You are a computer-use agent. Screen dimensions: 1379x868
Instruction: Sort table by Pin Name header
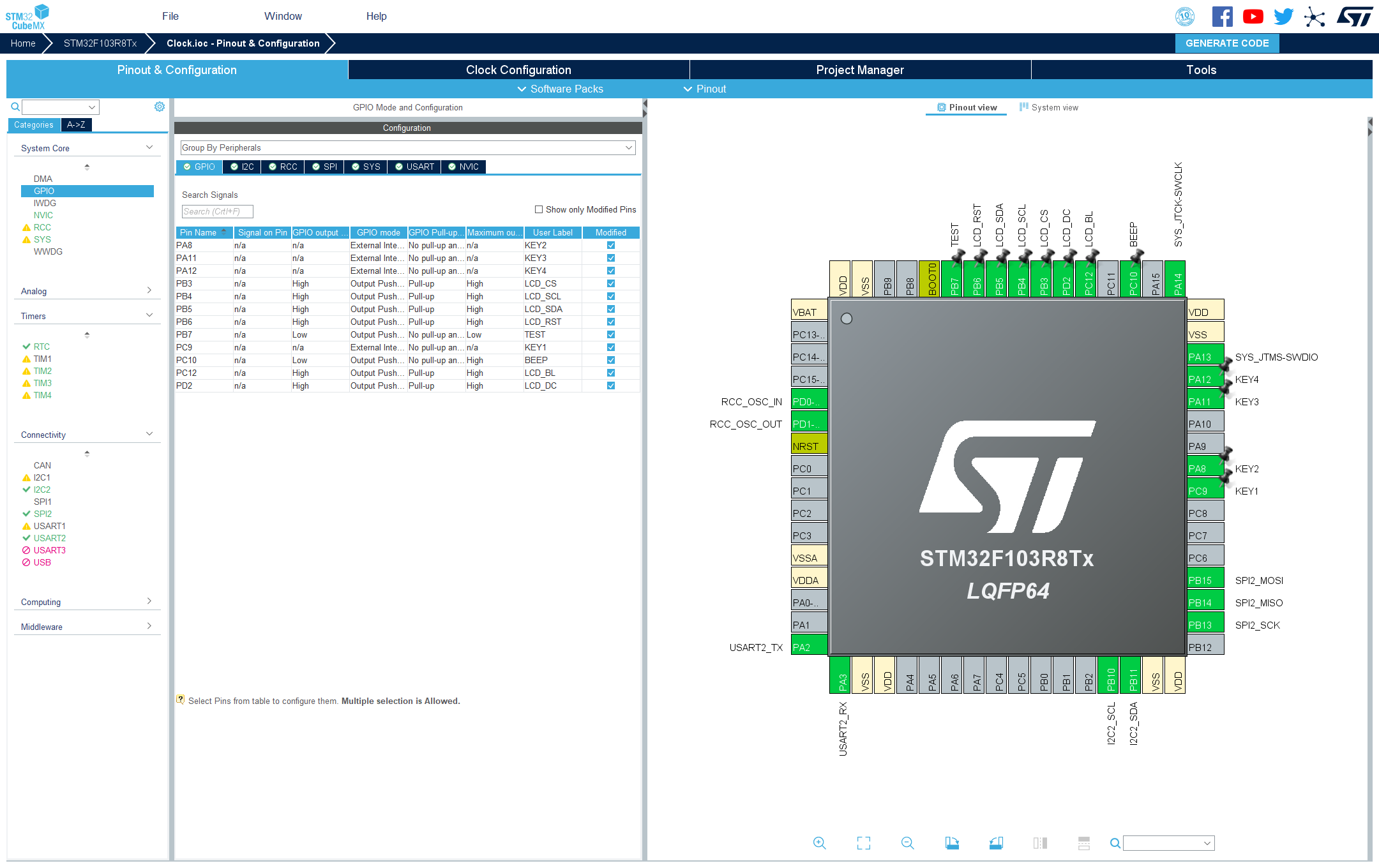click(204, 232)
